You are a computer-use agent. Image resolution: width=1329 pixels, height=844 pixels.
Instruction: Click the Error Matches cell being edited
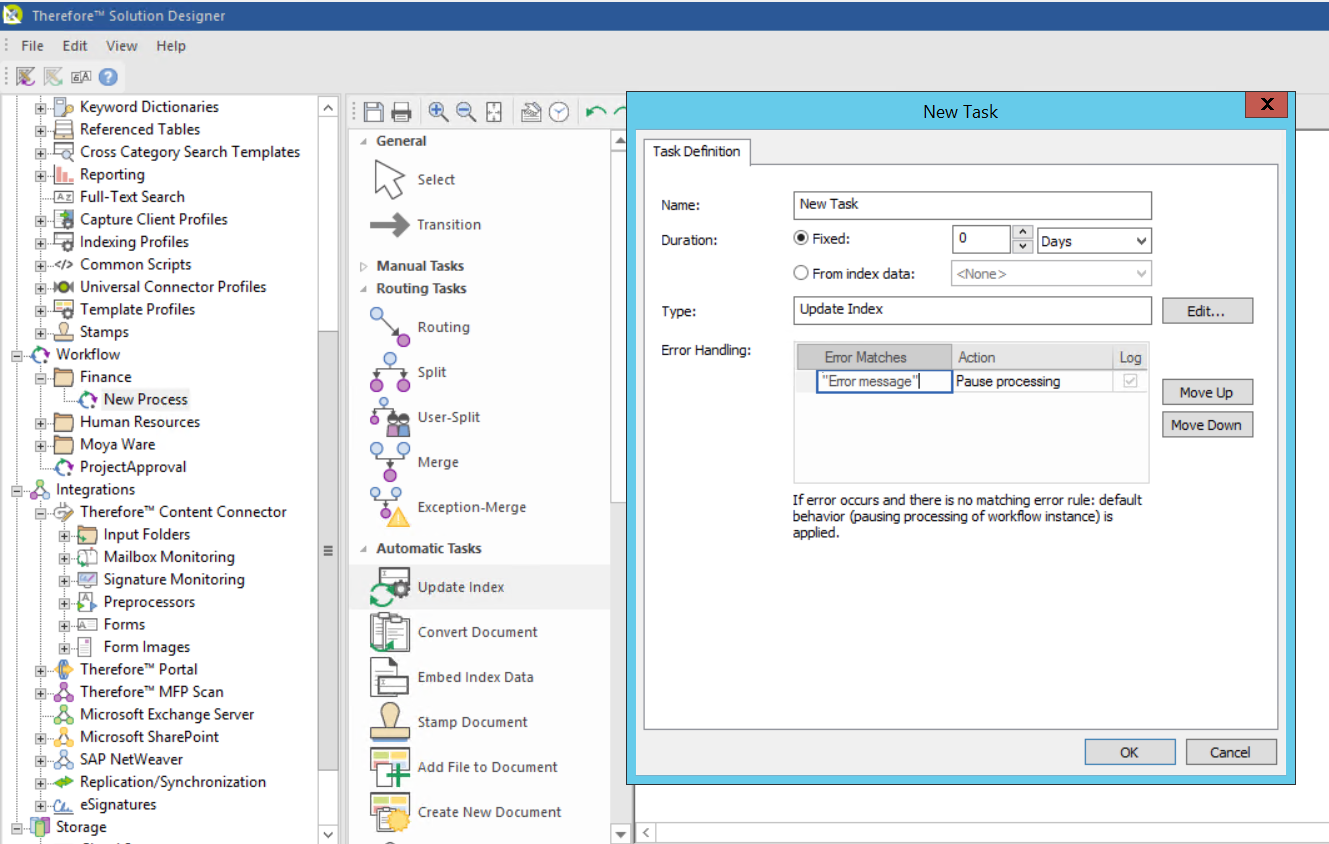click(884, 381)
